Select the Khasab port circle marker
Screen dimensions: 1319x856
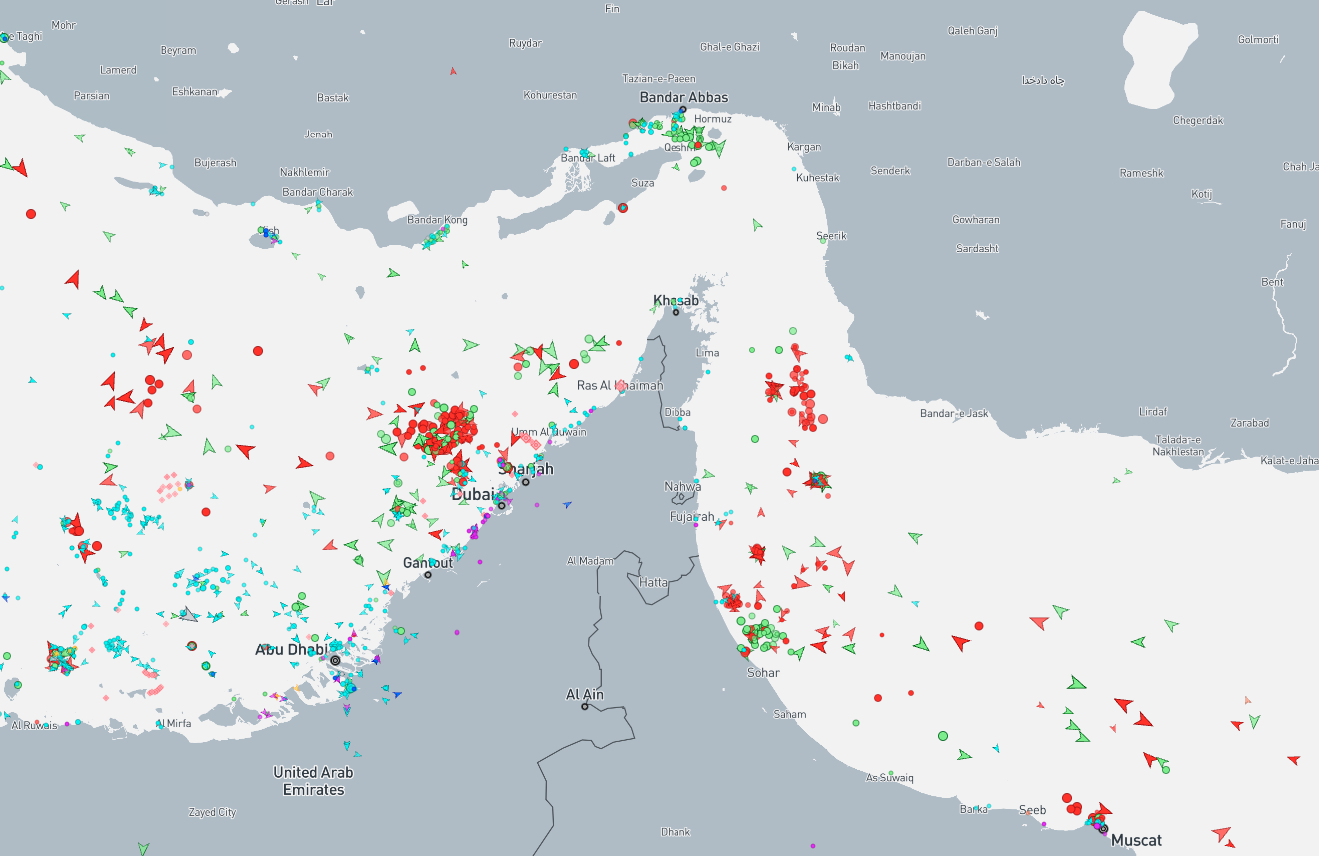click(x=676, y=313)
